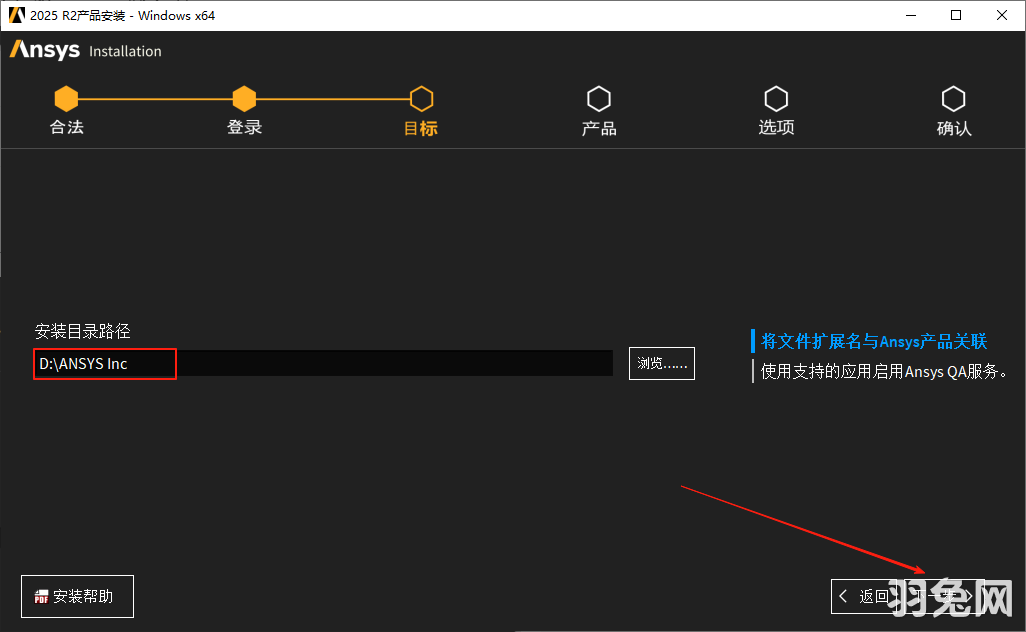Select the 确认 step hexagon icon
1026x632 pixels.
pos(953,98)
